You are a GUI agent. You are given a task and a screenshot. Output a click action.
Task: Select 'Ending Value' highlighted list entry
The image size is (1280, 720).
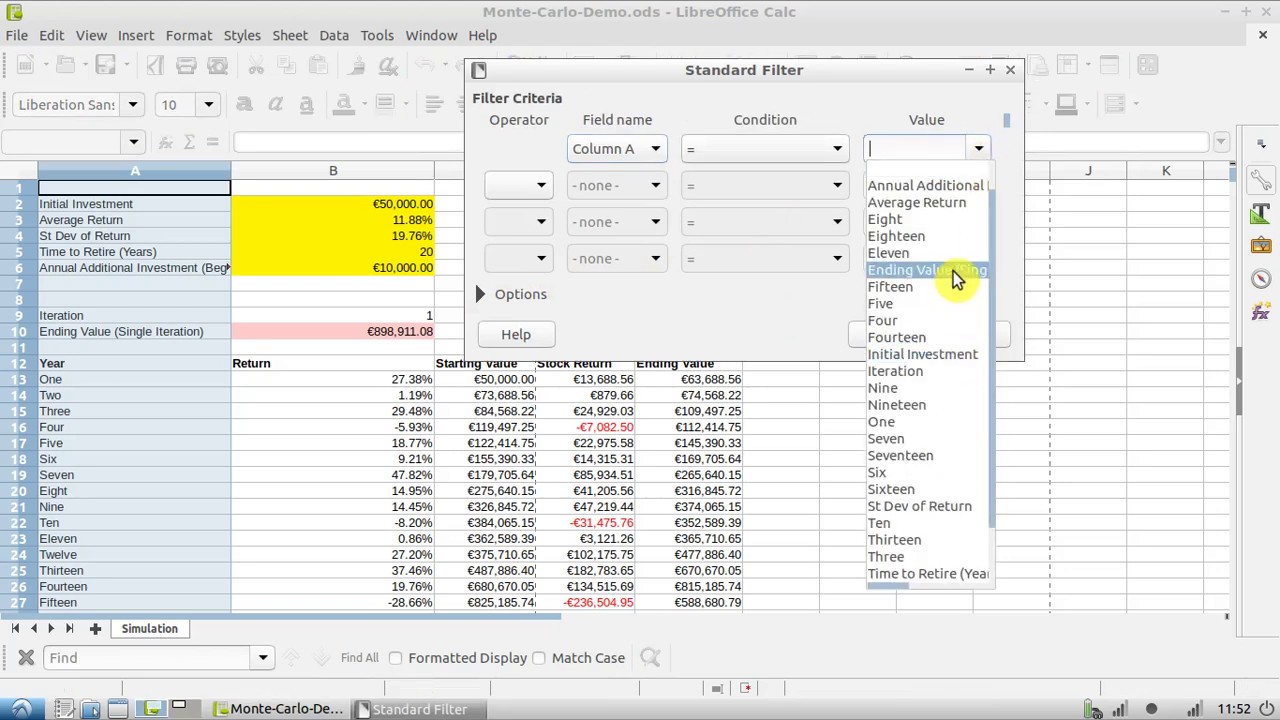(927, 270)
